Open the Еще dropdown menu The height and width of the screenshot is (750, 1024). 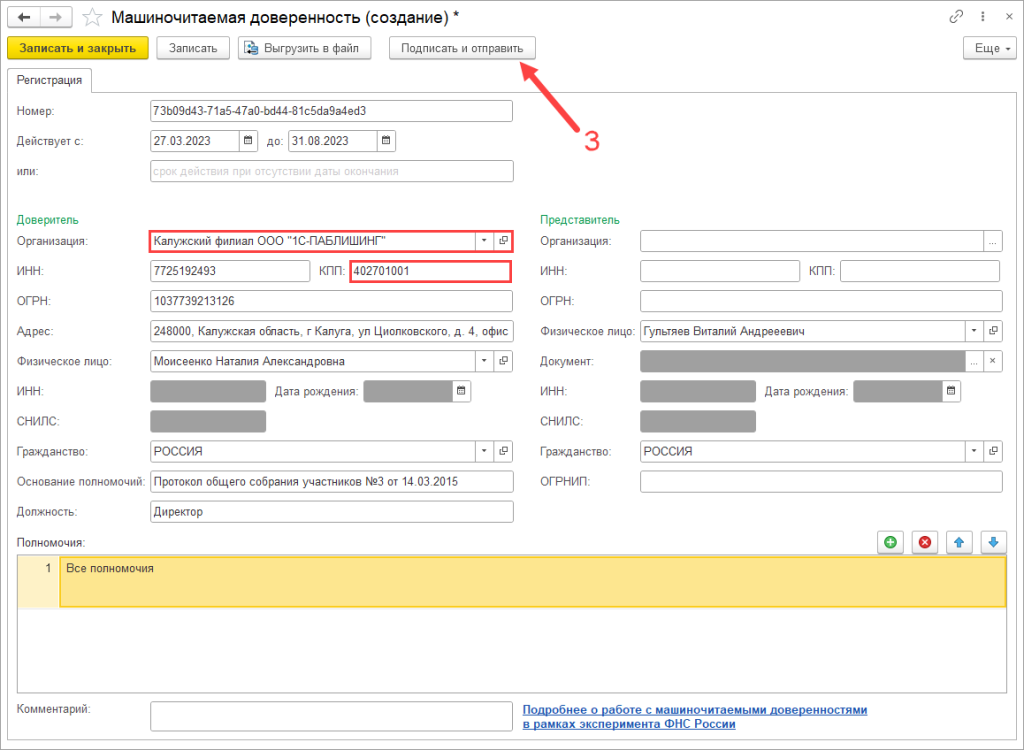[989, 48]
